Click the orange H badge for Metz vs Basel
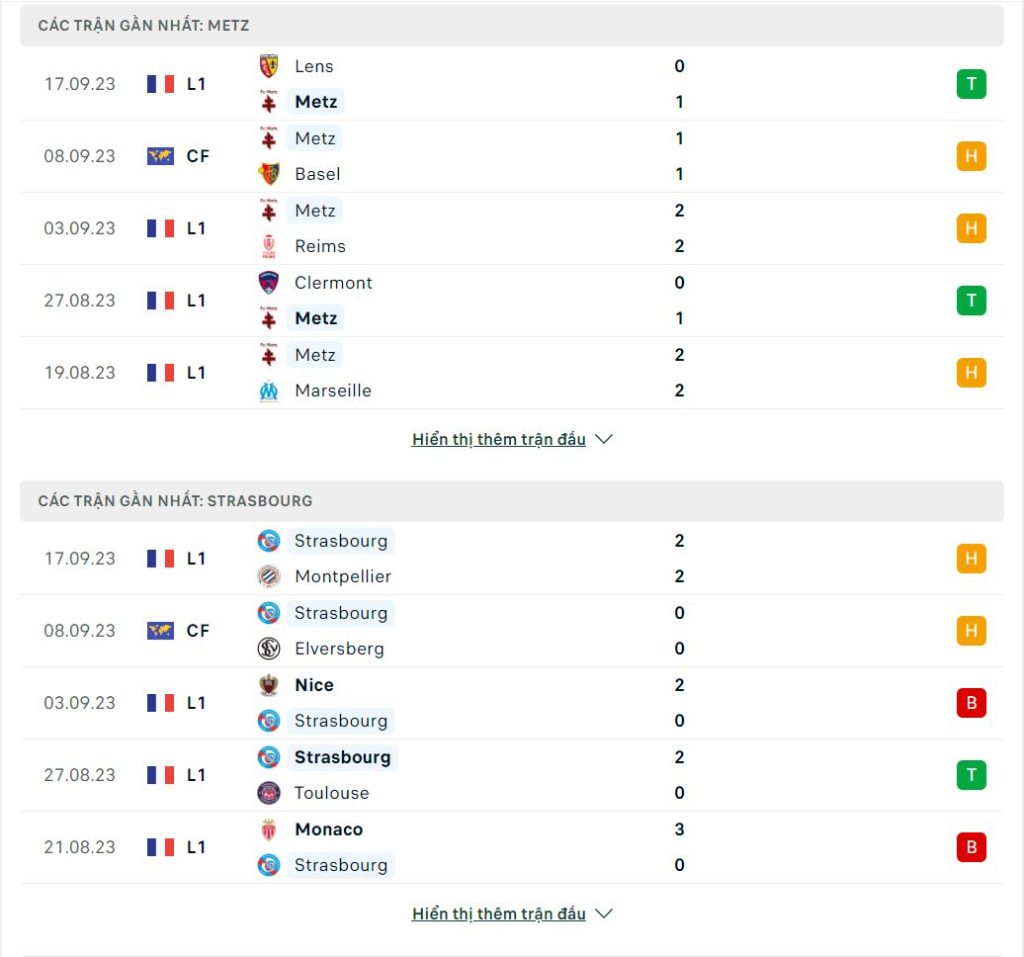Viewport: 1024px width, 957px height. point(971,156)
